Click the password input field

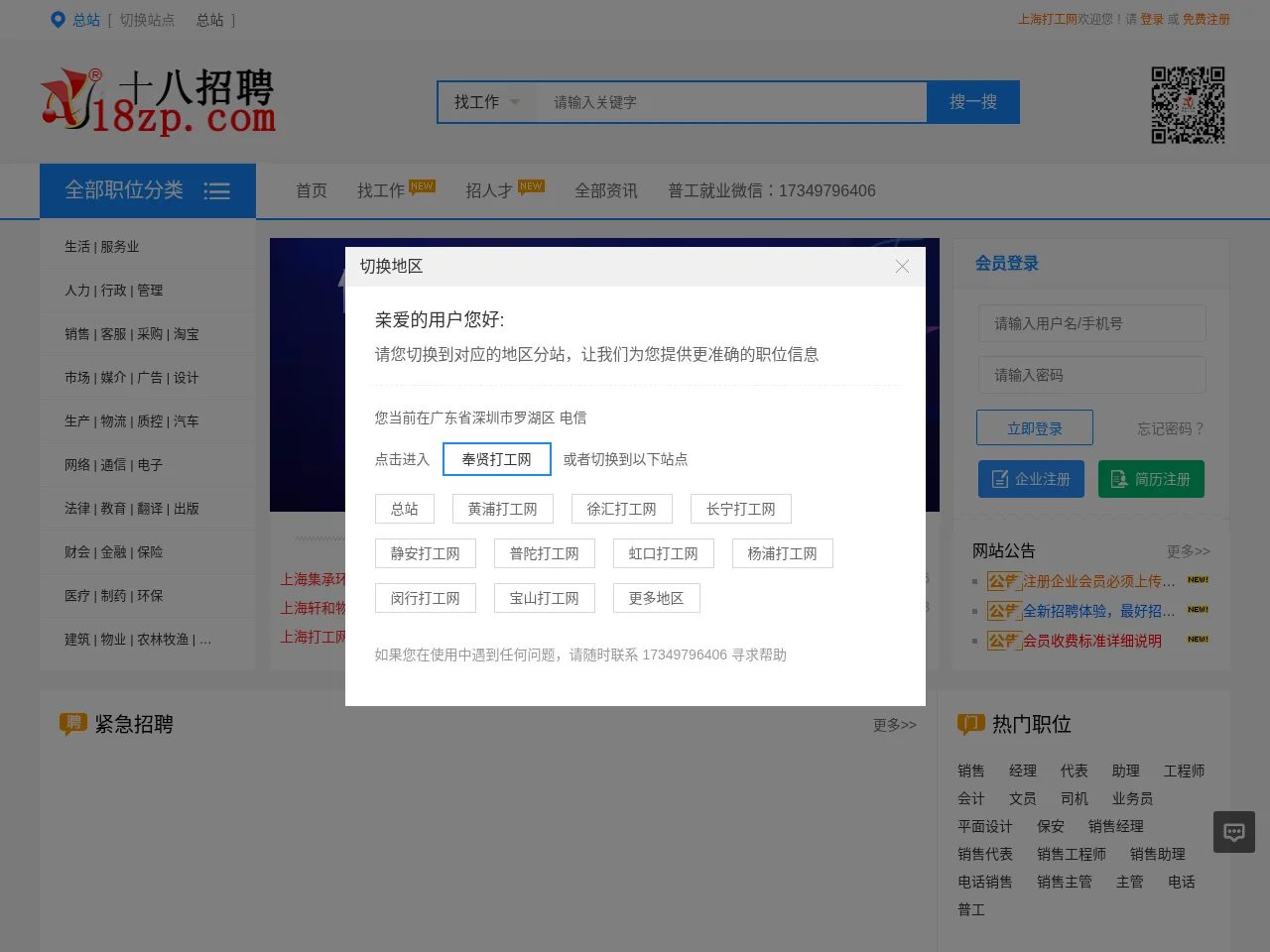1091,375
